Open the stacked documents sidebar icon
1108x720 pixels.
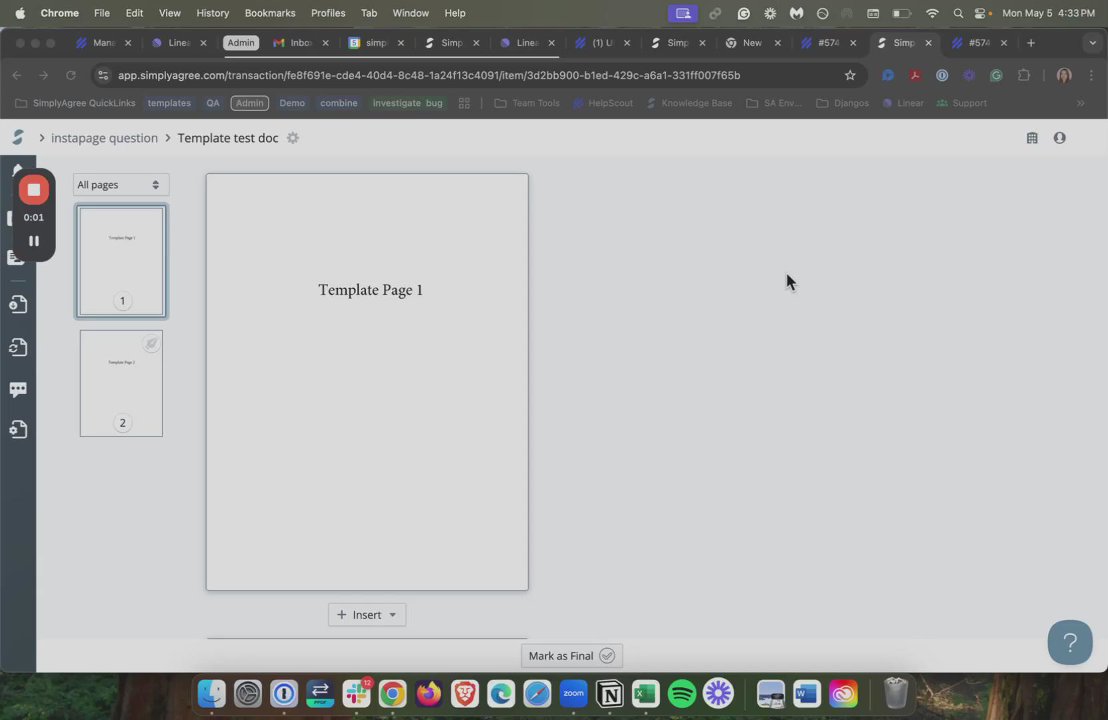click(x=16, y=257)
